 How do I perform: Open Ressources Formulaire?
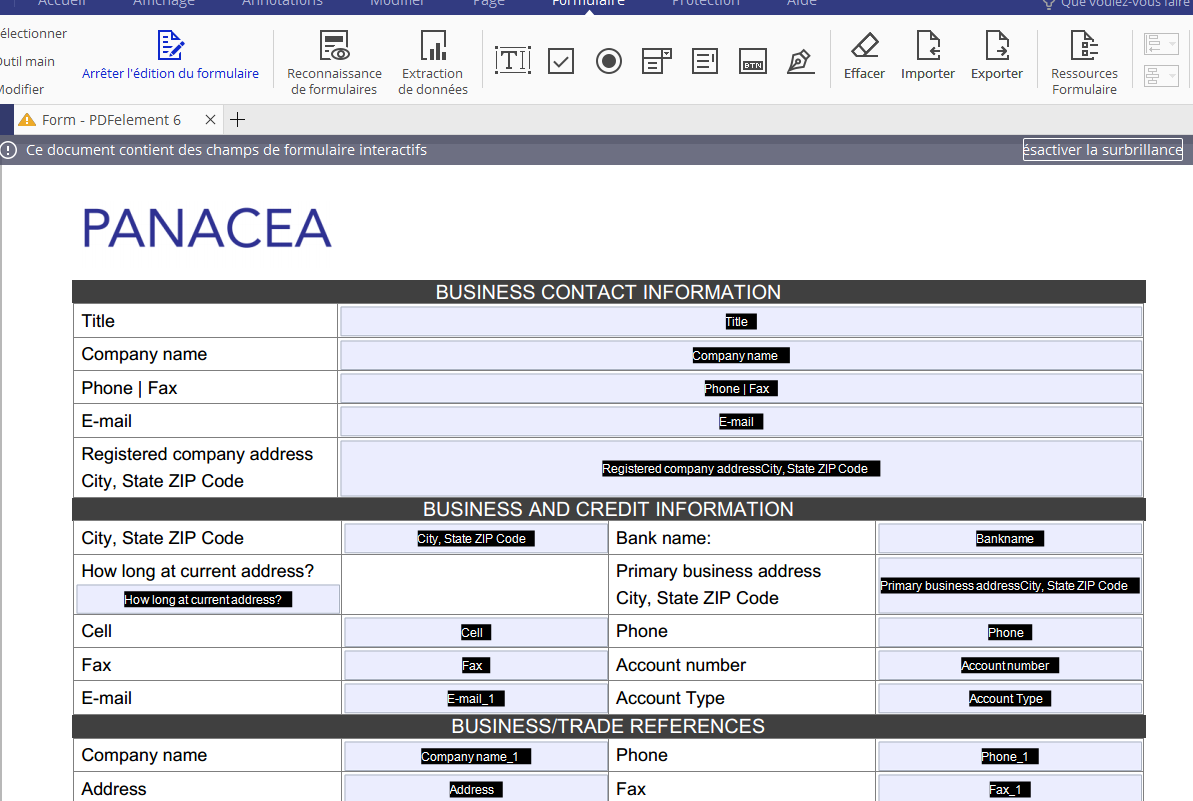[x=1084, y=62]
